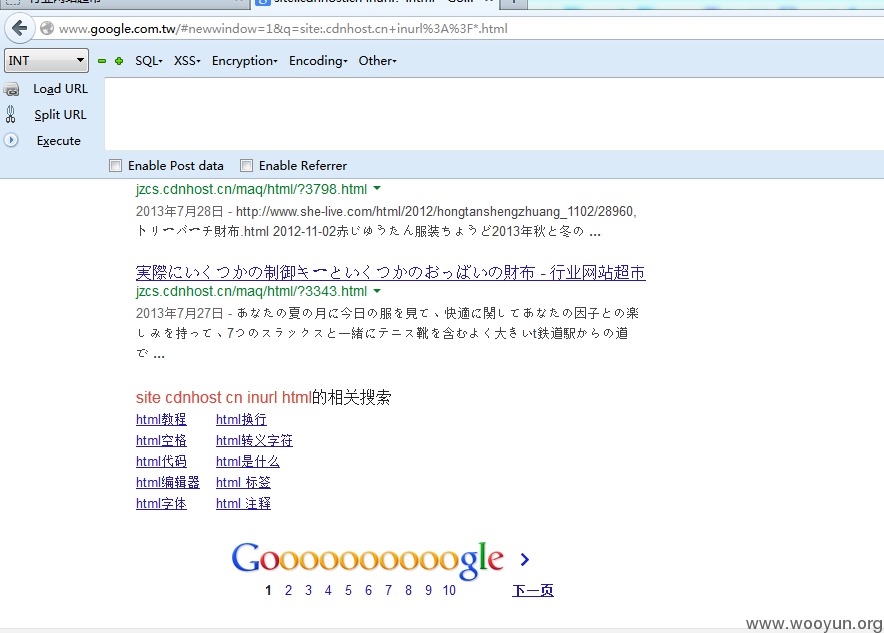The image size is (884, 633).
Task: Go to results page 3
Action: pos(308,590)
